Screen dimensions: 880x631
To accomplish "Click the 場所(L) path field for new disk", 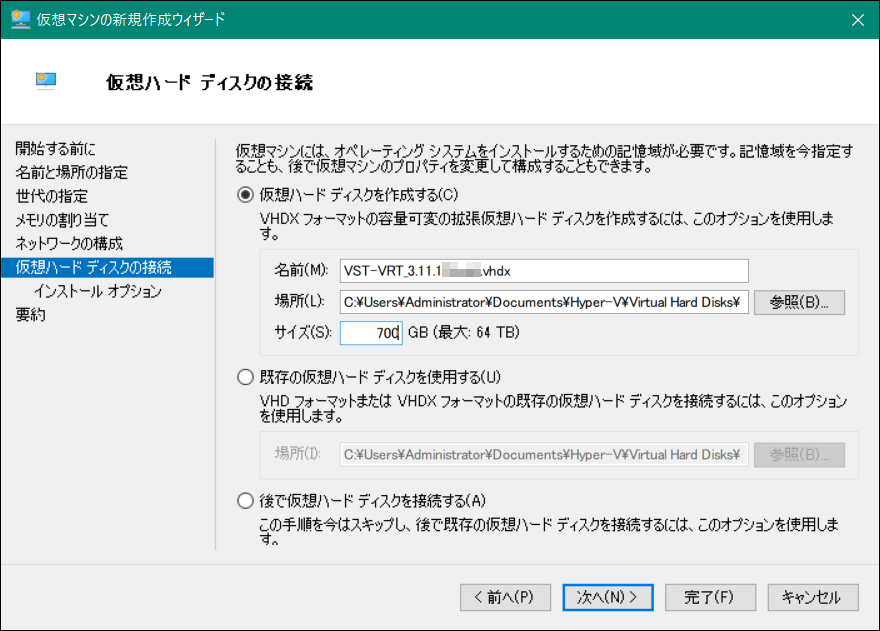I will click(544, 302).
